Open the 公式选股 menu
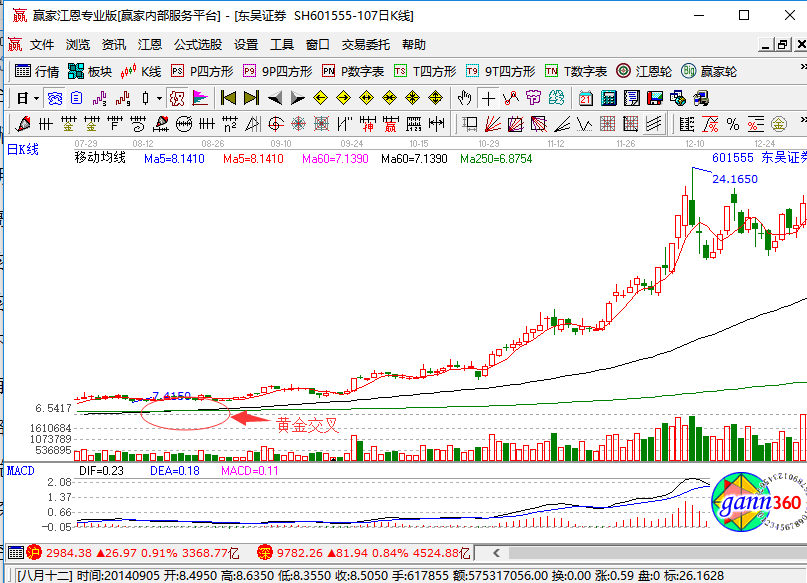The height and width of the screenshot is (583, 807). tap(198, 45)
